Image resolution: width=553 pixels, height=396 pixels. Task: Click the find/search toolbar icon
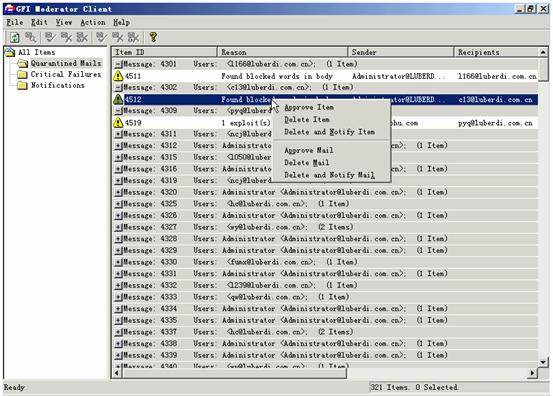click(x=31, y=37)
